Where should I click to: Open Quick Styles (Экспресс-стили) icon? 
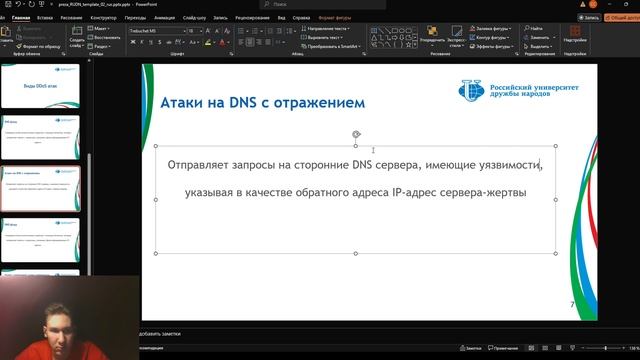point(456,31)
